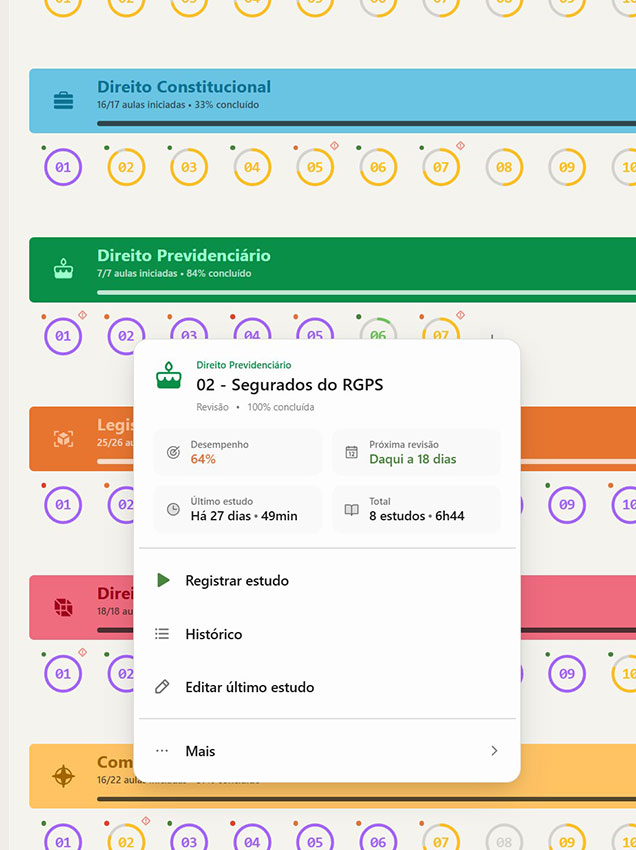Open lesson 09 under the red subject
The height and width of the screenshot is (850, 636).
tap(567, 673)
